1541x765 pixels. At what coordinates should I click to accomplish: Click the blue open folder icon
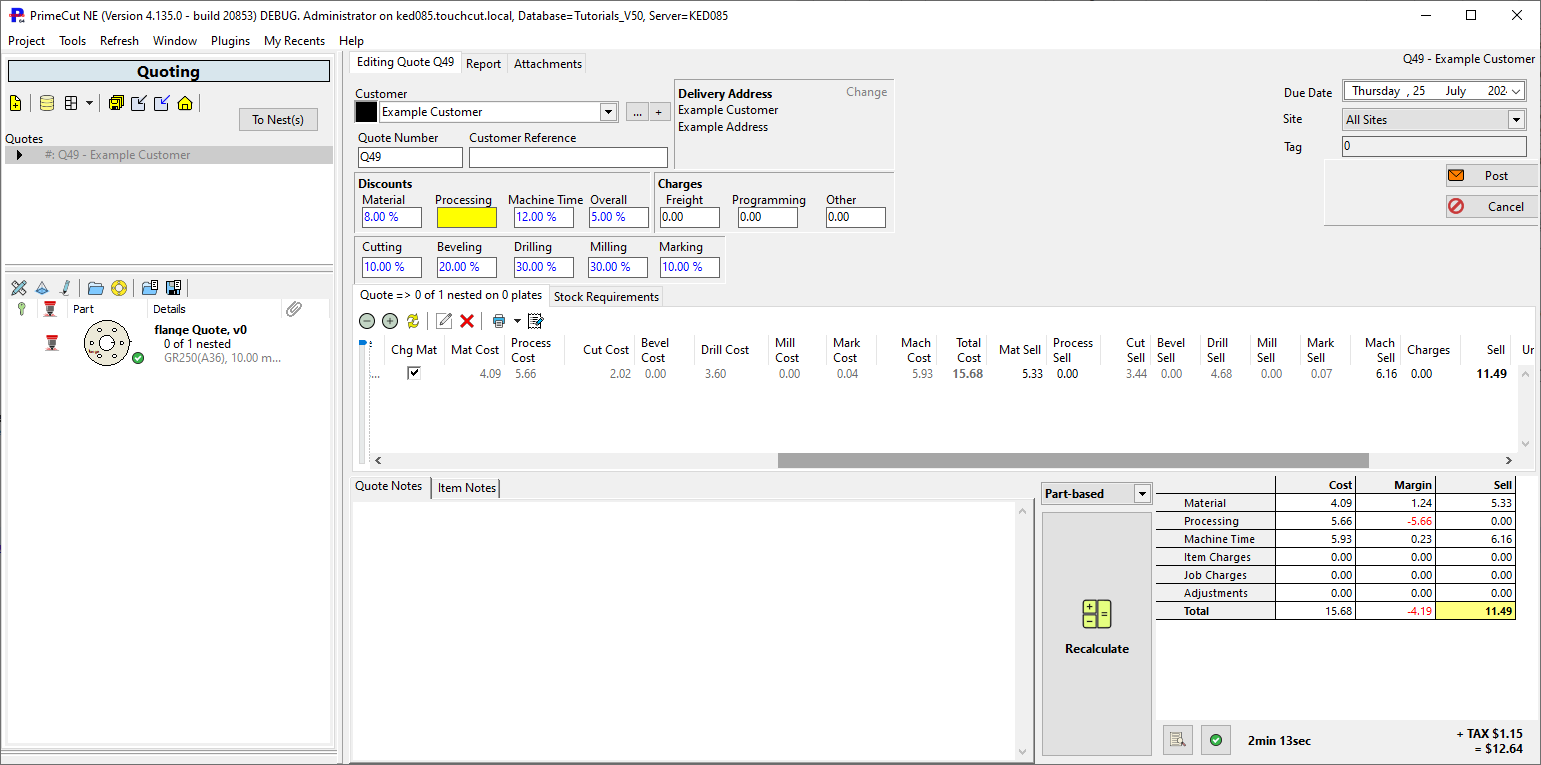[x=96, y=288]
